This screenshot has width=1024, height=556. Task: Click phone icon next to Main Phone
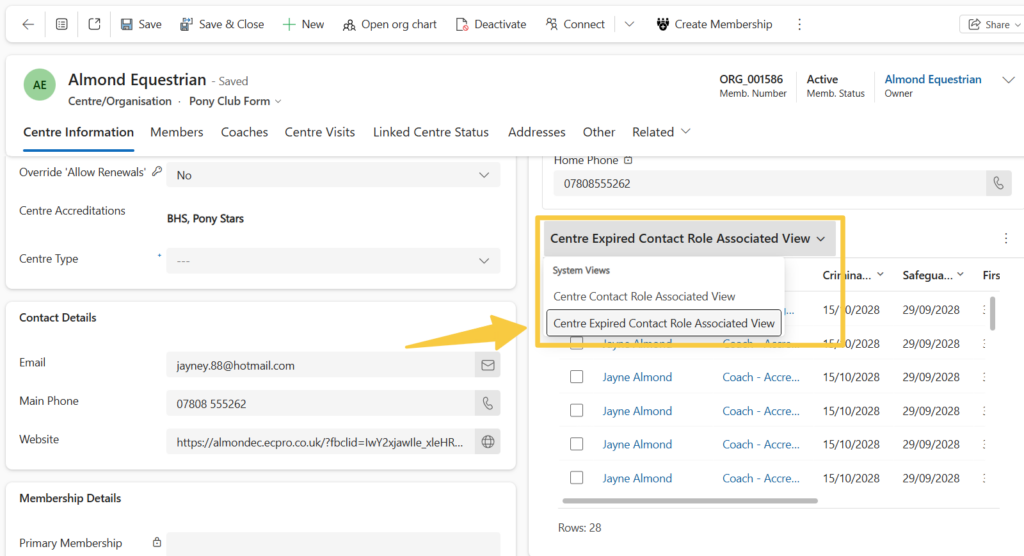point(487,404)
